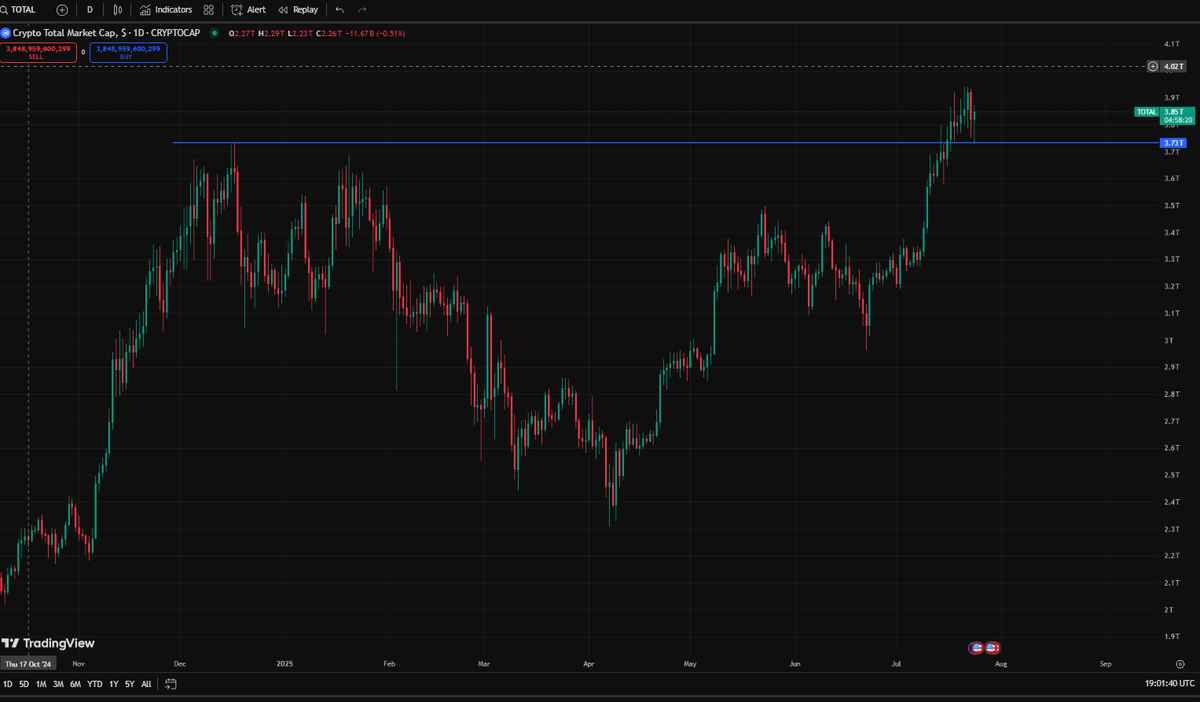This screenshot has width=1200, height=702.
Task: Set the range to 5D
Action: 24,684
